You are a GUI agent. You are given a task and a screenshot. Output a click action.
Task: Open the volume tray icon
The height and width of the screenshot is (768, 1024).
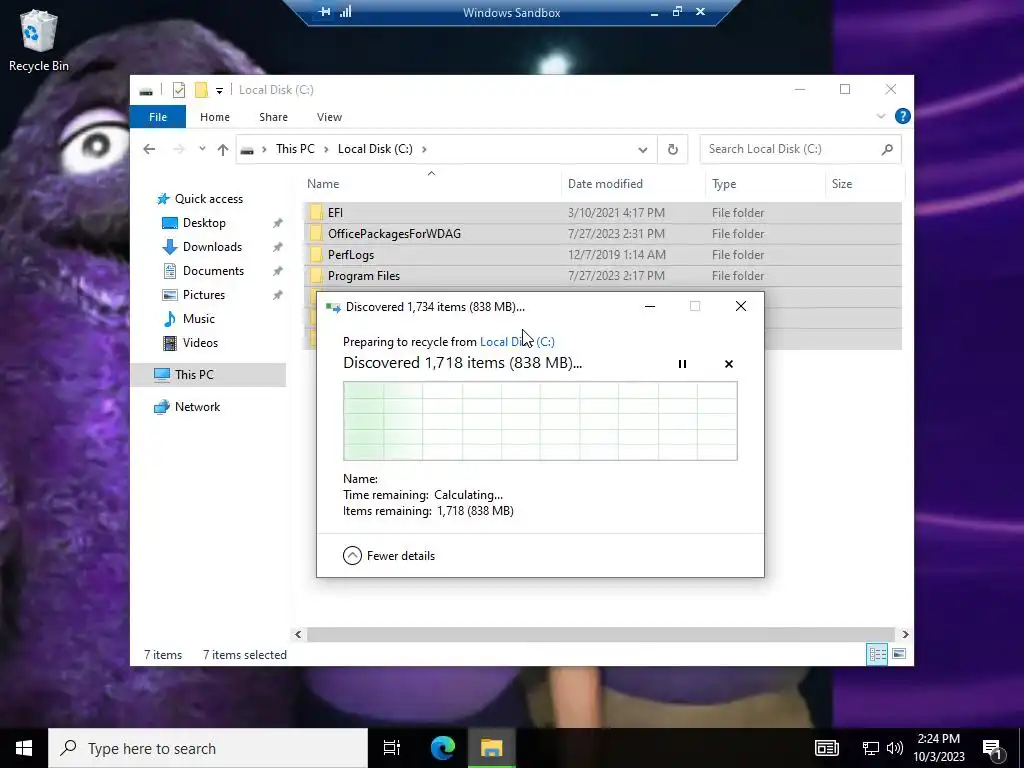pyautogui.click(x=895, y=748)
